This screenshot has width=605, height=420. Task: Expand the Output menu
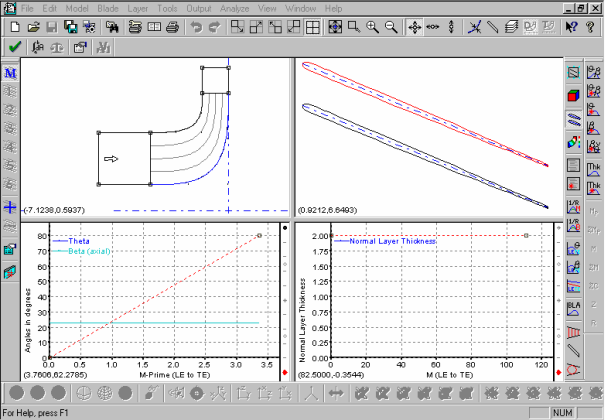(201, 8)
